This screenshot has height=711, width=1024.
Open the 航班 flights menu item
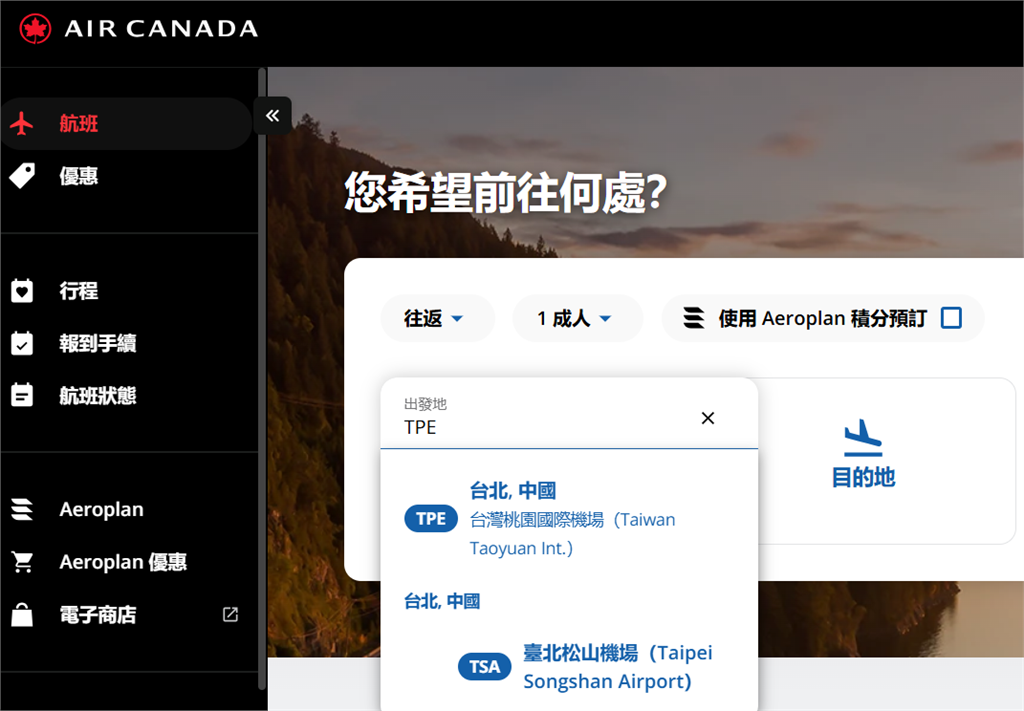[126, 123]
